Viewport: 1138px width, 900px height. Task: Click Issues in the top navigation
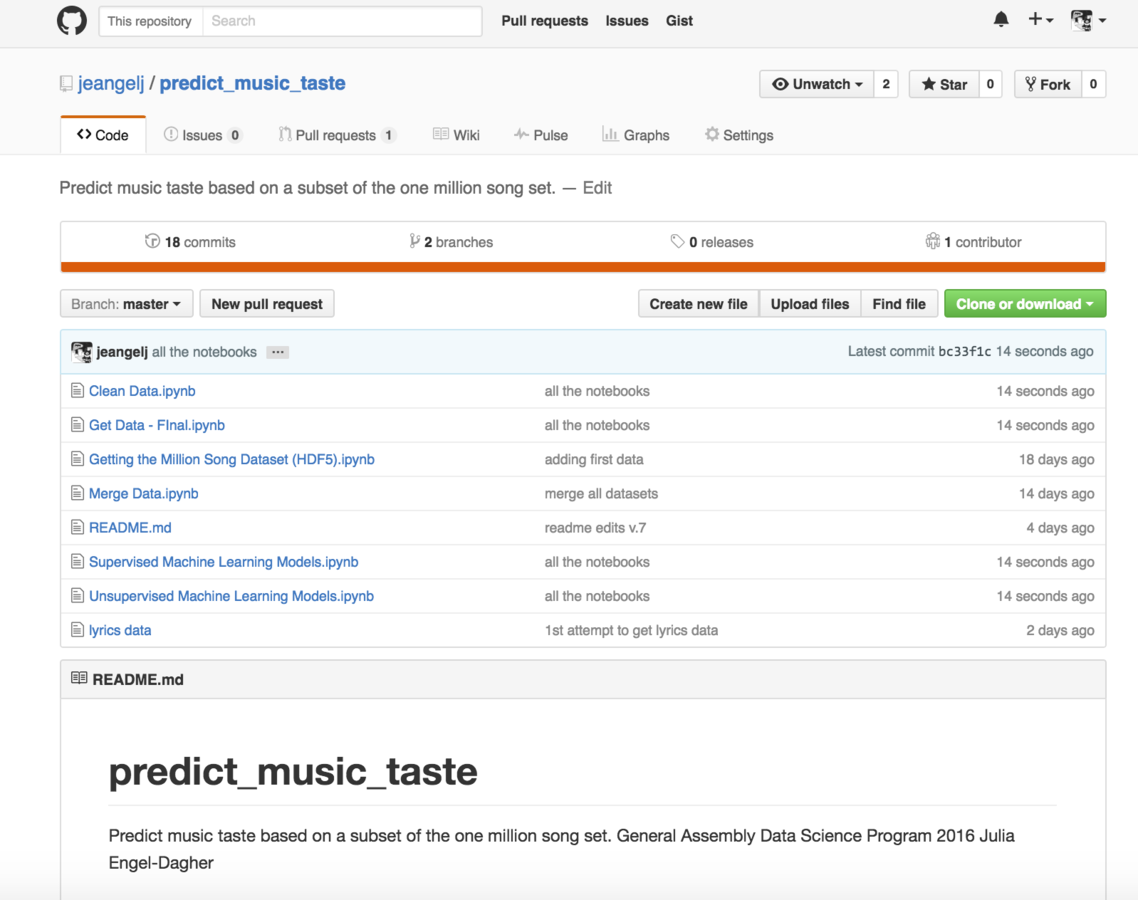[x=627, y=20]
